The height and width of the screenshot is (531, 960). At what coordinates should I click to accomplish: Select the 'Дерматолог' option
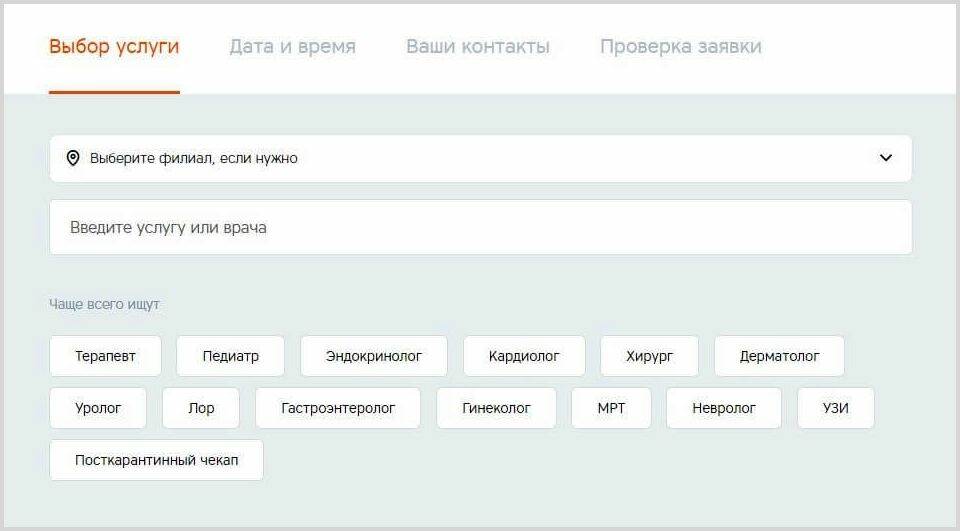[779, 356]
